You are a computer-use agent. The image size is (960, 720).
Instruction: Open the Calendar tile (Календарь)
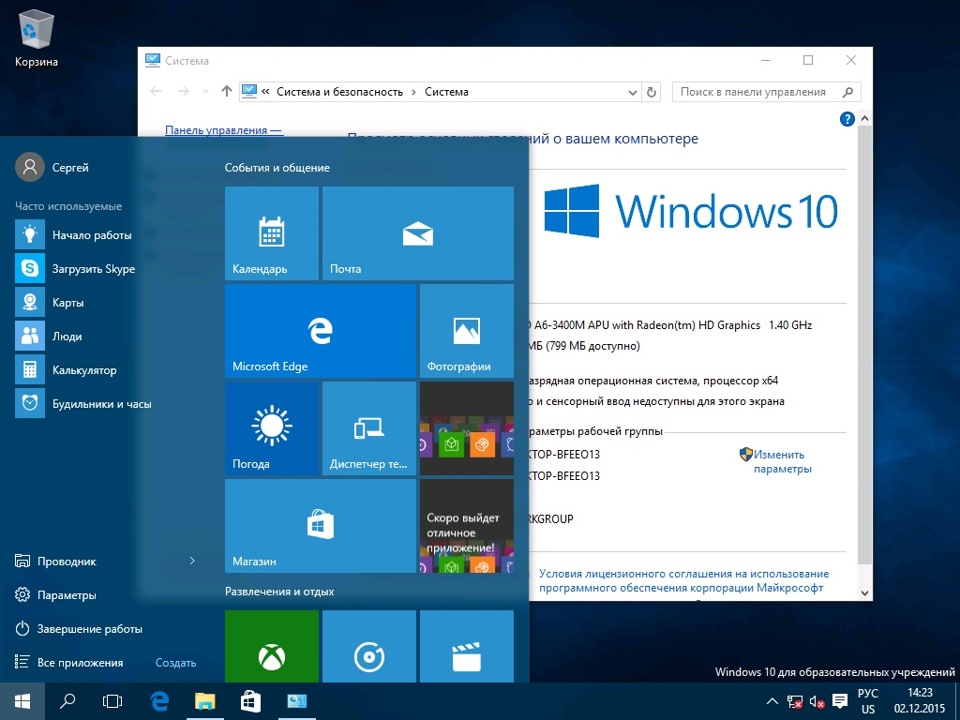(271, 233)
